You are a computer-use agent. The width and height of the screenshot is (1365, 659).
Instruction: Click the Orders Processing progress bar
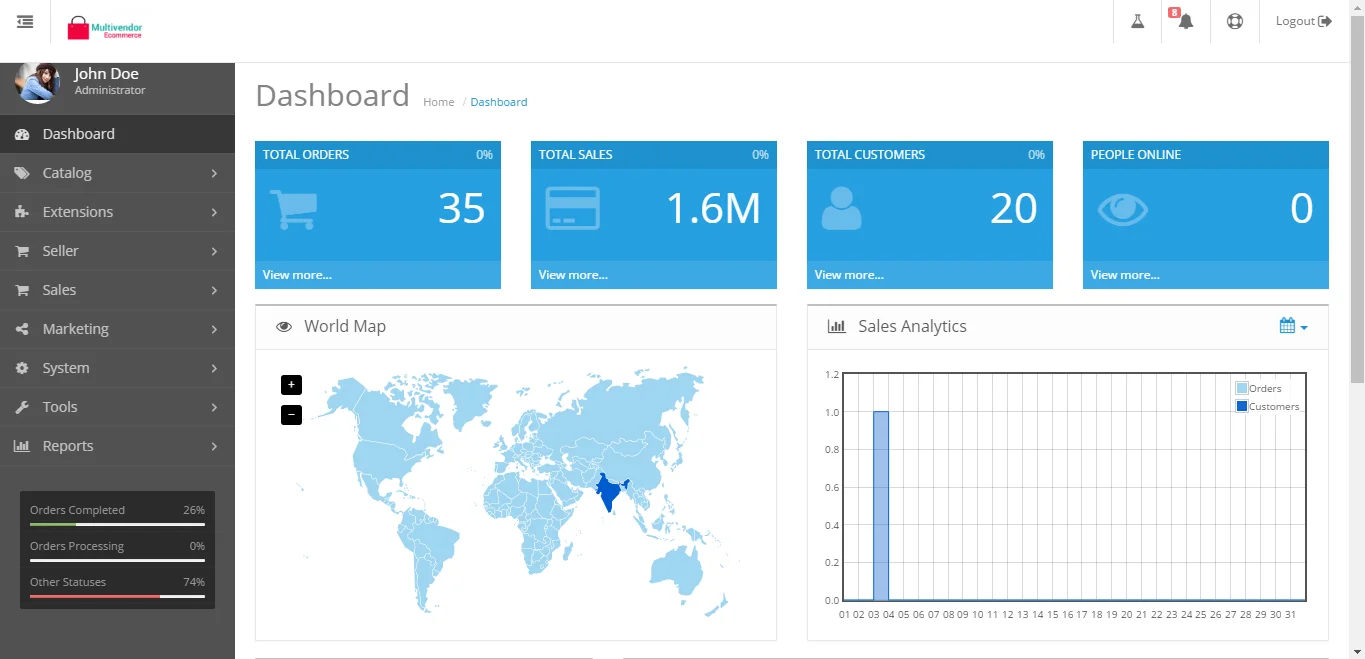[117, 560]
